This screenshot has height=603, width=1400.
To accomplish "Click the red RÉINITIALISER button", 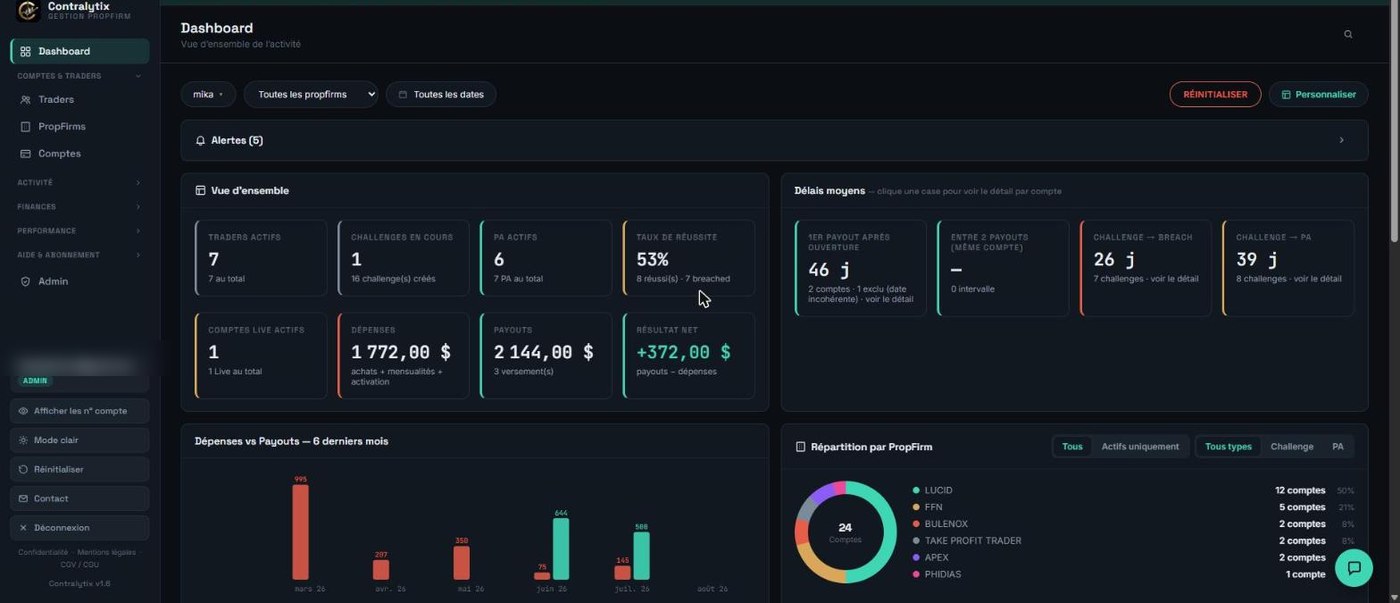I will [1215, 94].
